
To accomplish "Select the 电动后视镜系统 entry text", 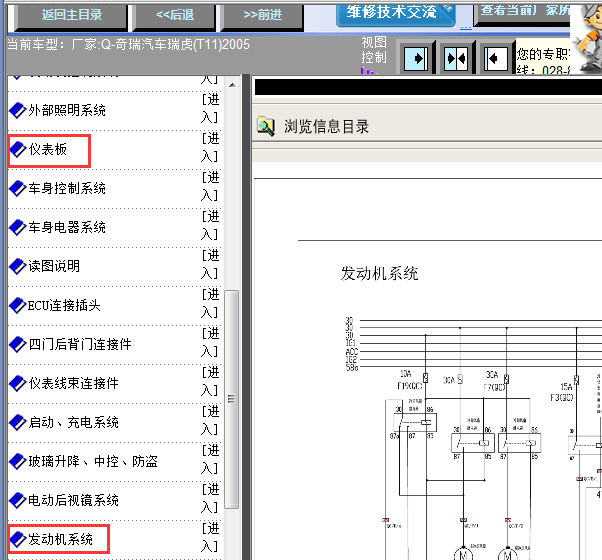I will pos(73,501).
